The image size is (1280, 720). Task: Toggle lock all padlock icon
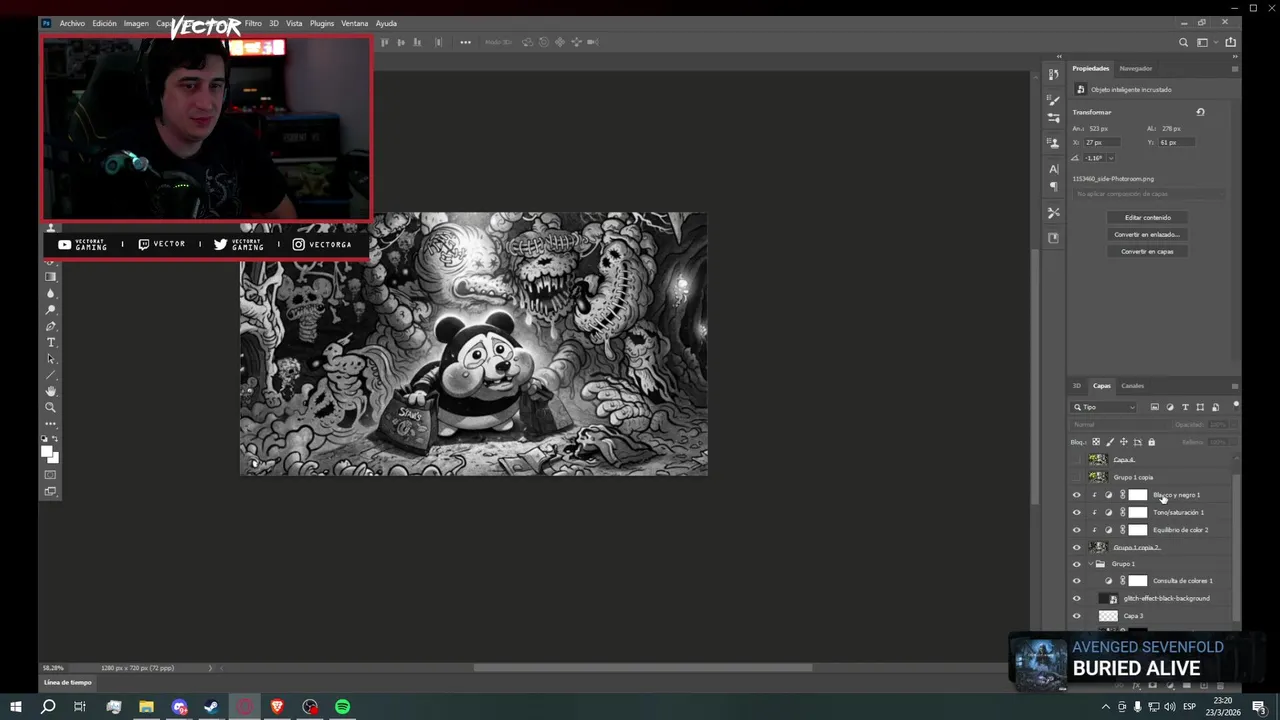pyautogui.click(x=1151, y=442)
